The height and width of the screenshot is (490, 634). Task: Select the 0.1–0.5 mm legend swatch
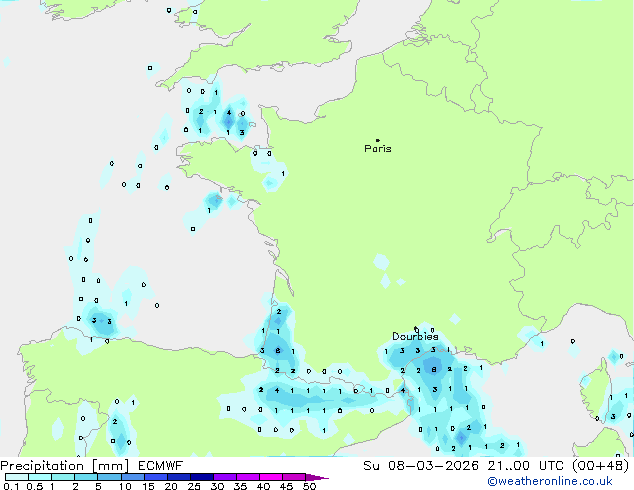tap(17, 477)
